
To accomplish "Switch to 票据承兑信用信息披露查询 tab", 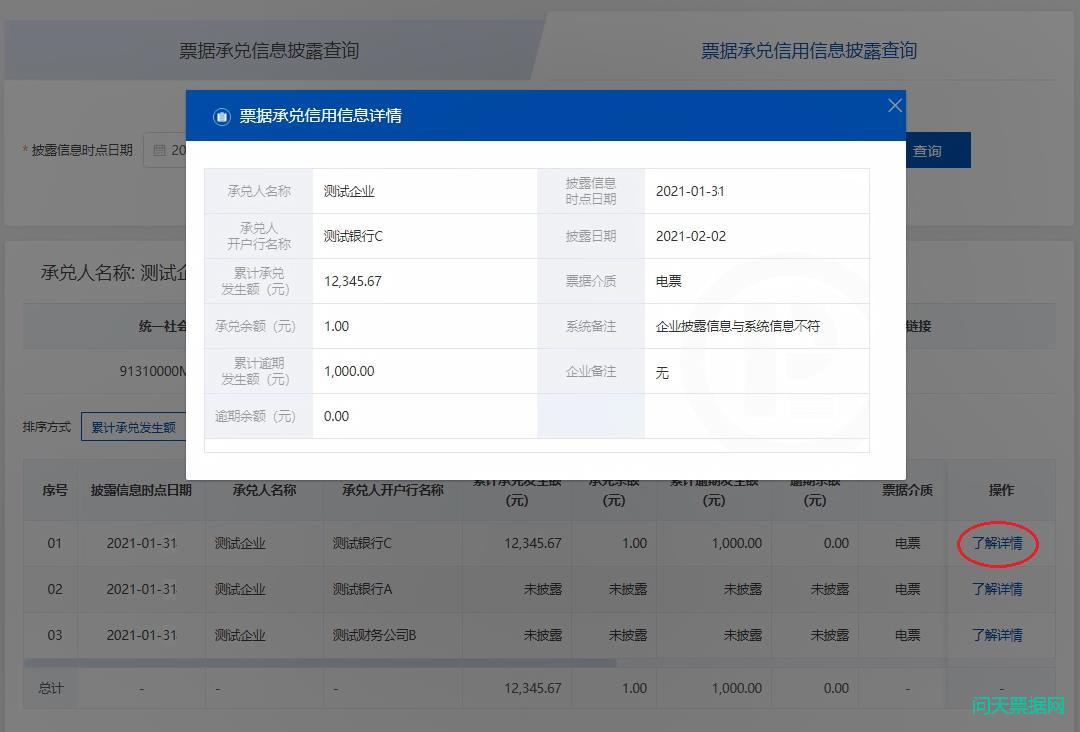I will click(x=806, y=48).
